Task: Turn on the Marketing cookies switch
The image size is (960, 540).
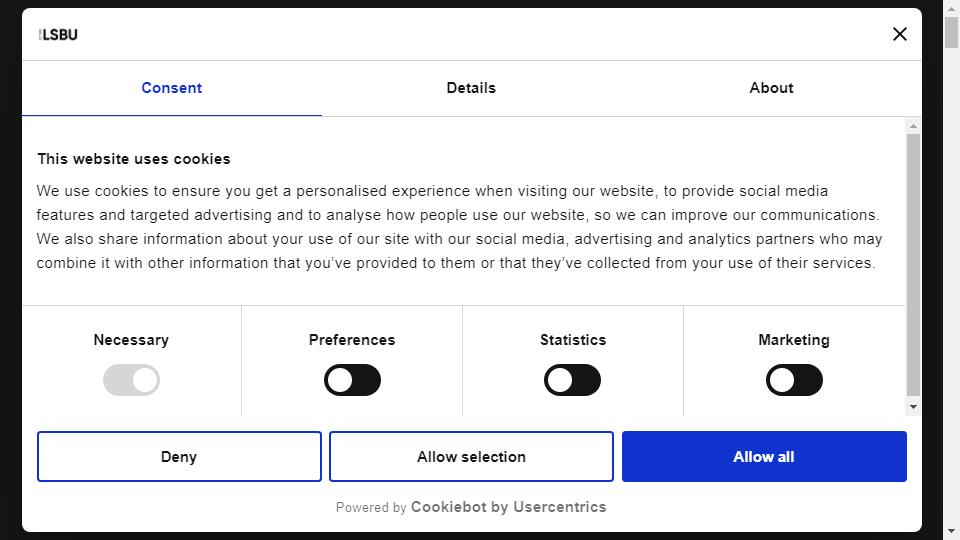Action: [794, 380]
